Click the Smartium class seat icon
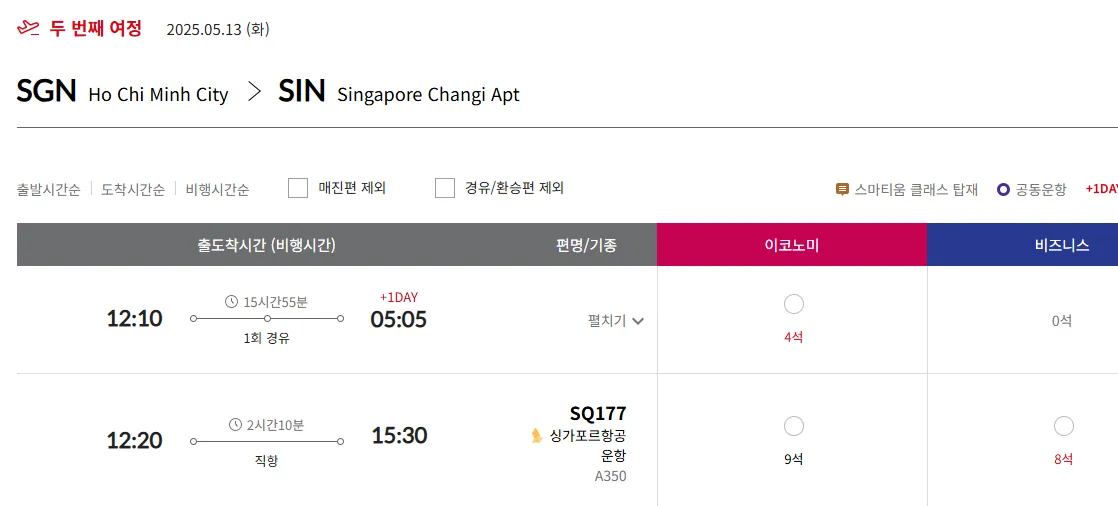The width and height of the screenshot is (1118, 506). (842, 189)
